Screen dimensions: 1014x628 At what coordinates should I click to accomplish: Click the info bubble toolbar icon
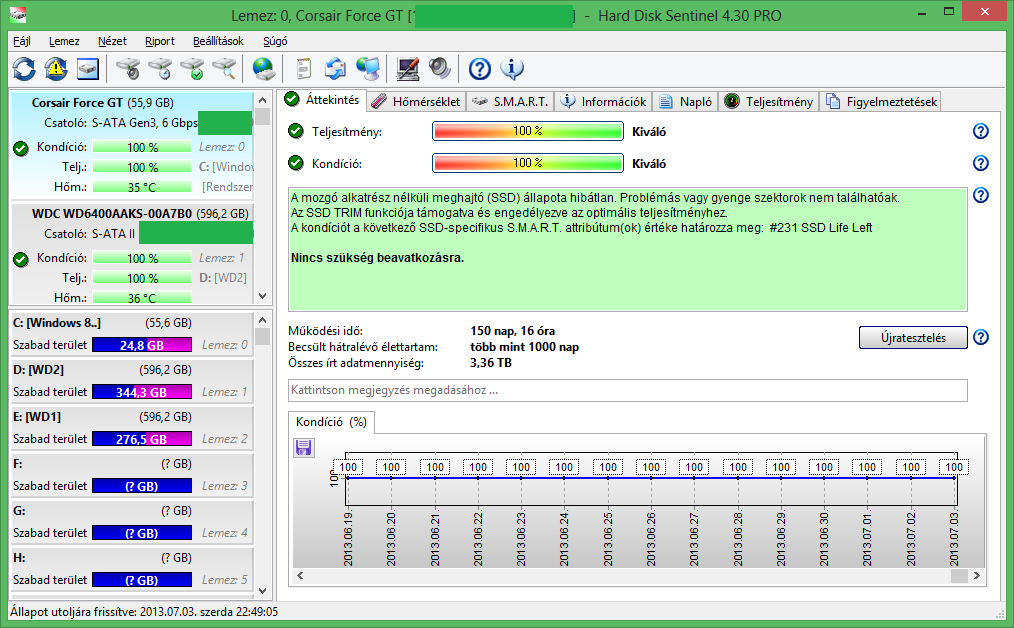(x=512, y=69)
